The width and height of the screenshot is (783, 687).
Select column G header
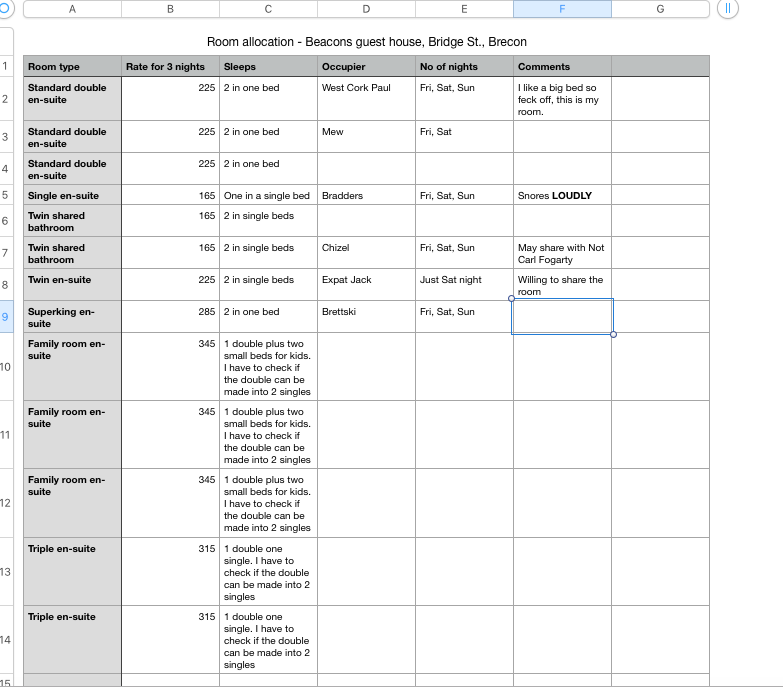click(x=660, y=9)
